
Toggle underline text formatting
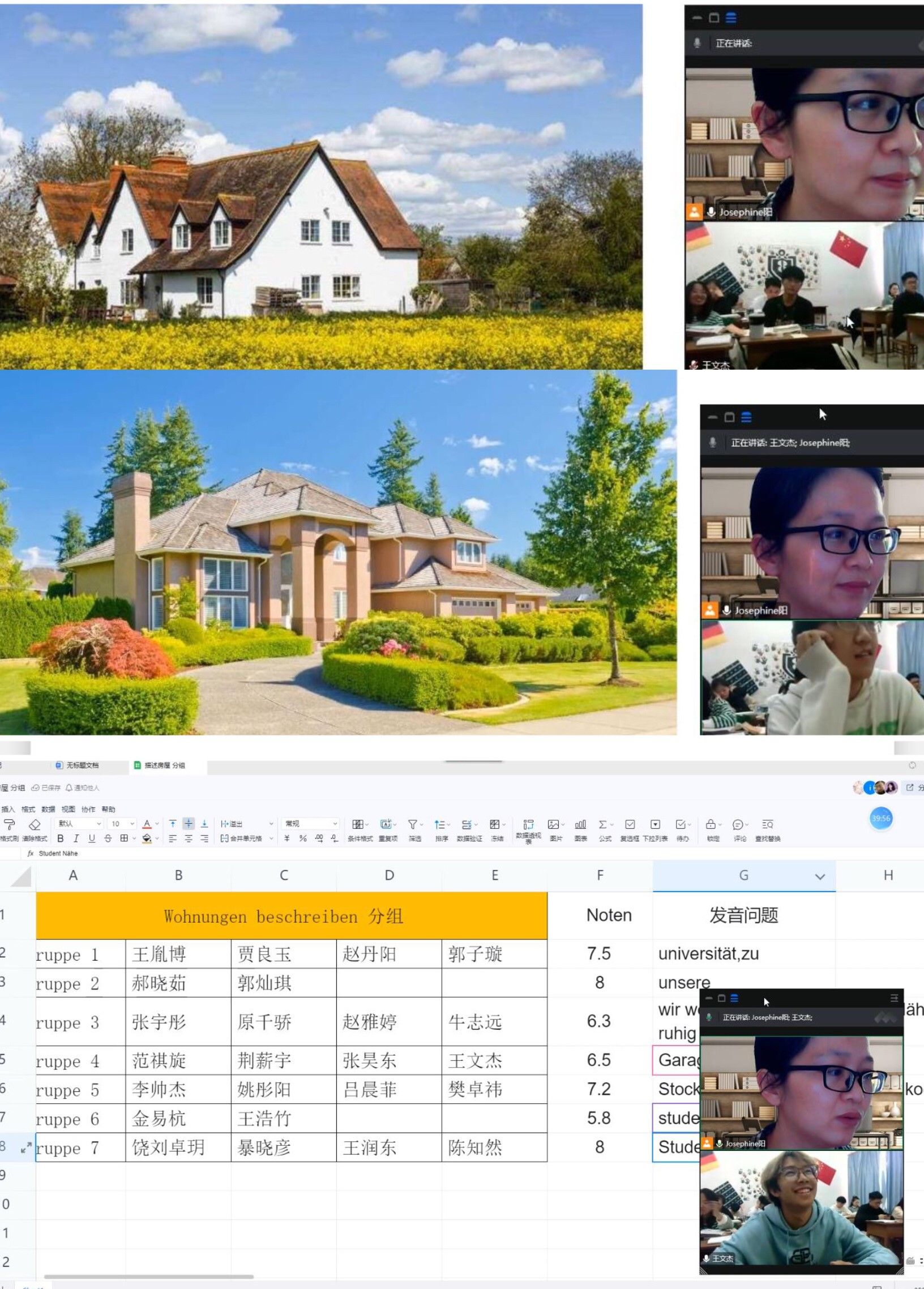pyautogui.click(x=92, y=838)
